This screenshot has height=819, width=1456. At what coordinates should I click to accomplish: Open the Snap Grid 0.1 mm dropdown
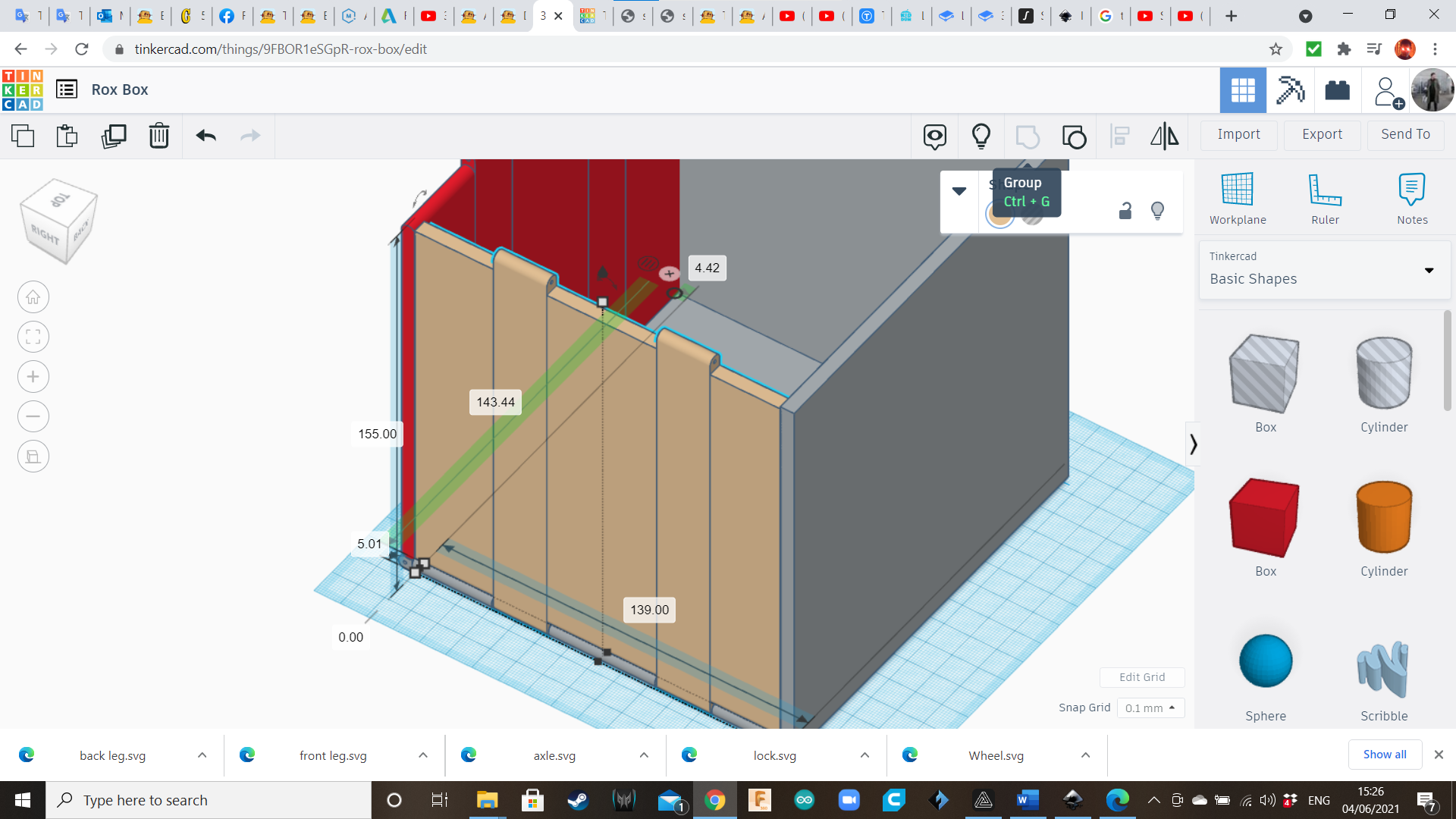1150,708
